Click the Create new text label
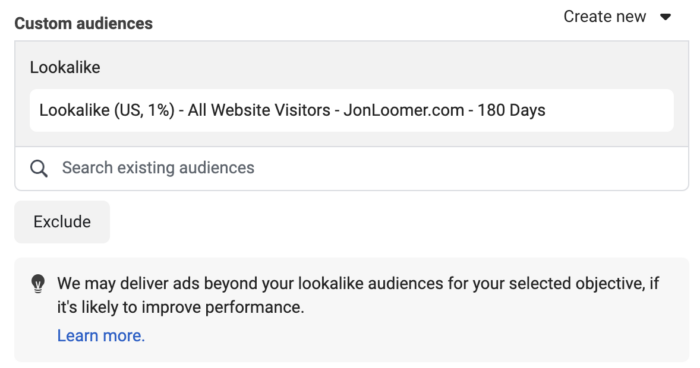Image resolution: width=700 pixels, height=368 pixels. coord(604,17)
